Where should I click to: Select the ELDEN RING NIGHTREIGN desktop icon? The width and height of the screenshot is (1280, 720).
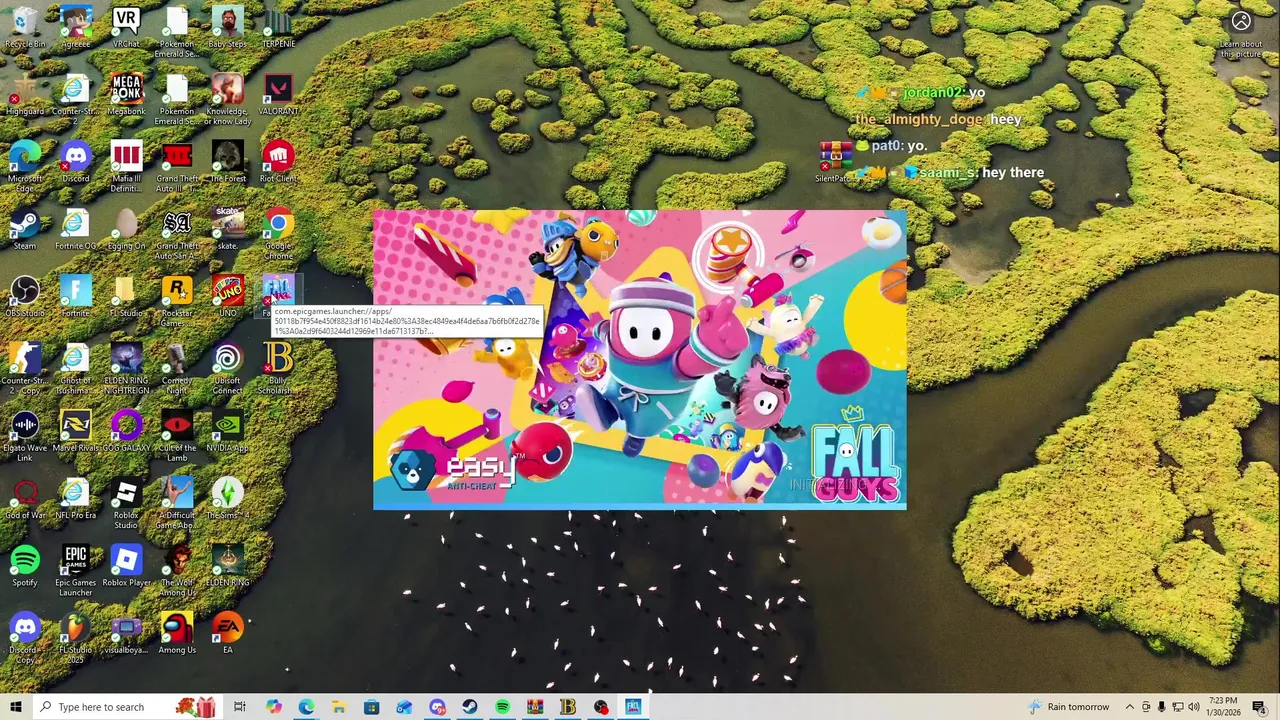coord(126,368)
